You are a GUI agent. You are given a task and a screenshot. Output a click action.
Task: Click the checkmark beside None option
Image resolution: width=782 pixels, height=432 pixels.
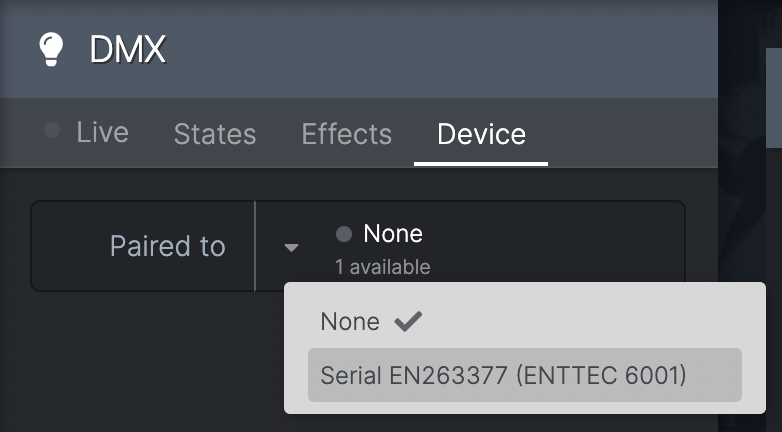[x=408, y=321]
